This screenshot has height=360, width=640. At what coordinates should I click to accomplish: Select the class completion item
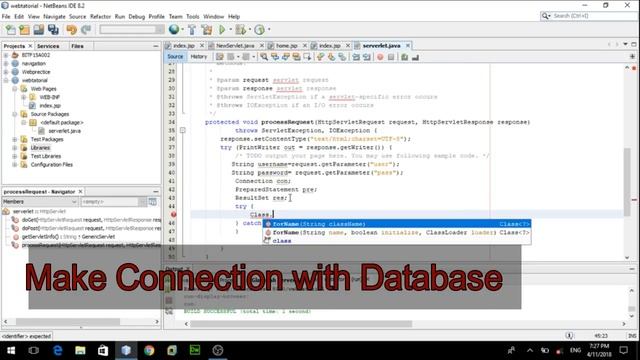[x=397, y=241]
